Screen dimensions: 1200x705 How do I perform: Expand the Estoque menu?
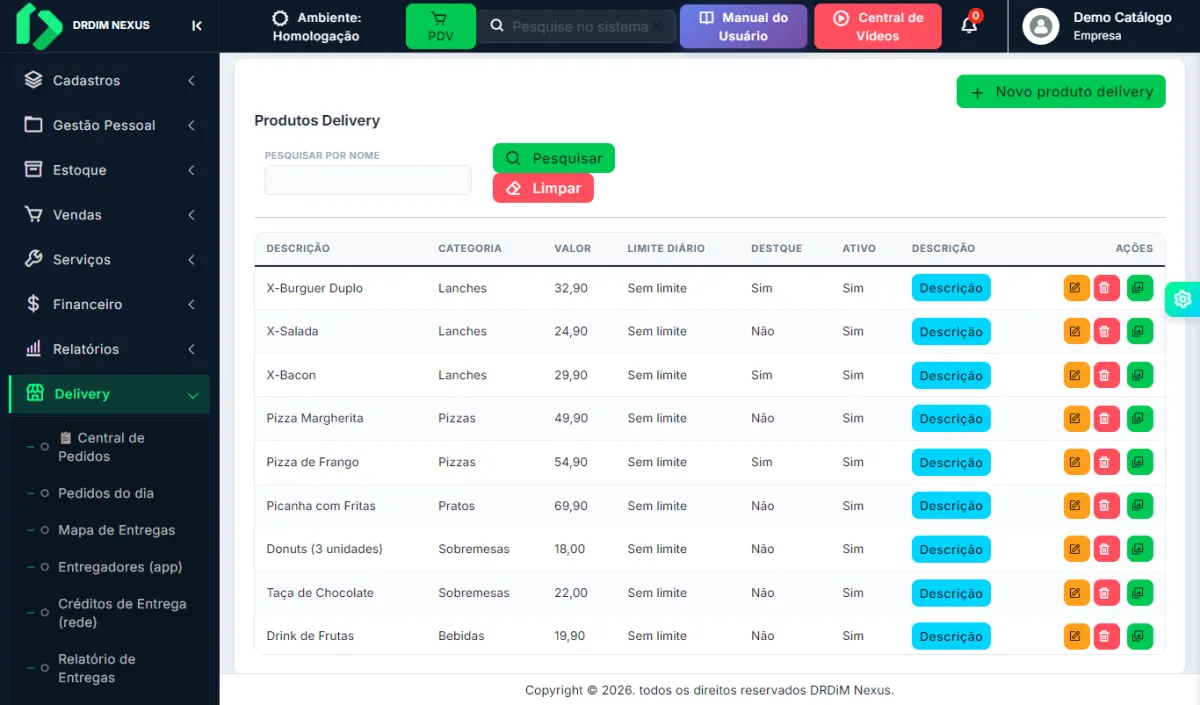110,170
